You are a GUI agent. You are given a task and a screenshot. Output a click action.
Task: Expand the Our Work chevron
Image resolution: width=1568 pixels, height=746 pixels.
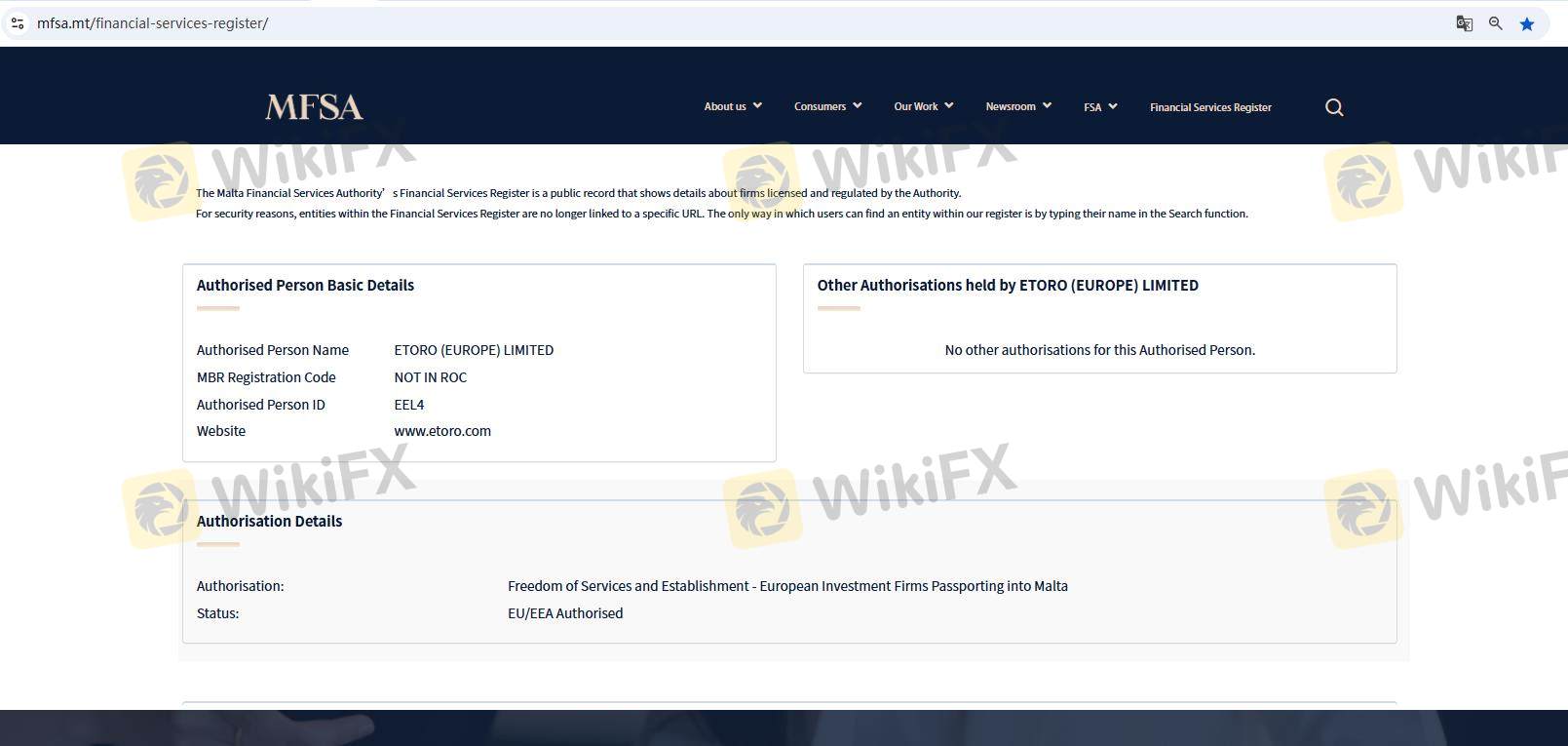pos(949,105)
